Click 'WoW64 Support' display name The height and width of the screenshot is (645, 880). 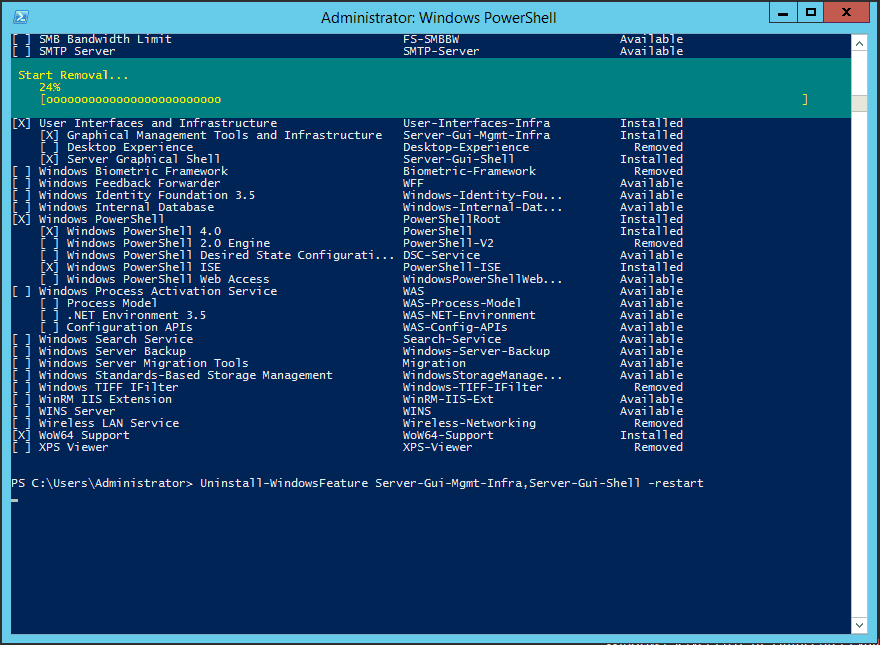pyautogui.click(x=84, y=435)
